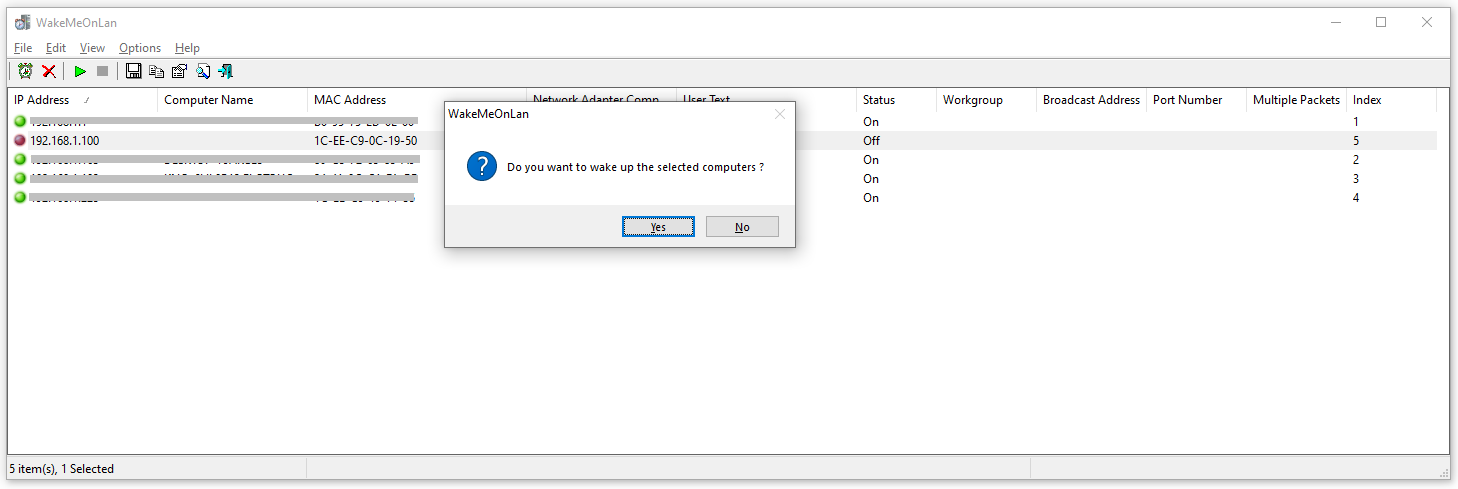Click the copy selected items icon
Screen dimensions: 1458x489
157,71
